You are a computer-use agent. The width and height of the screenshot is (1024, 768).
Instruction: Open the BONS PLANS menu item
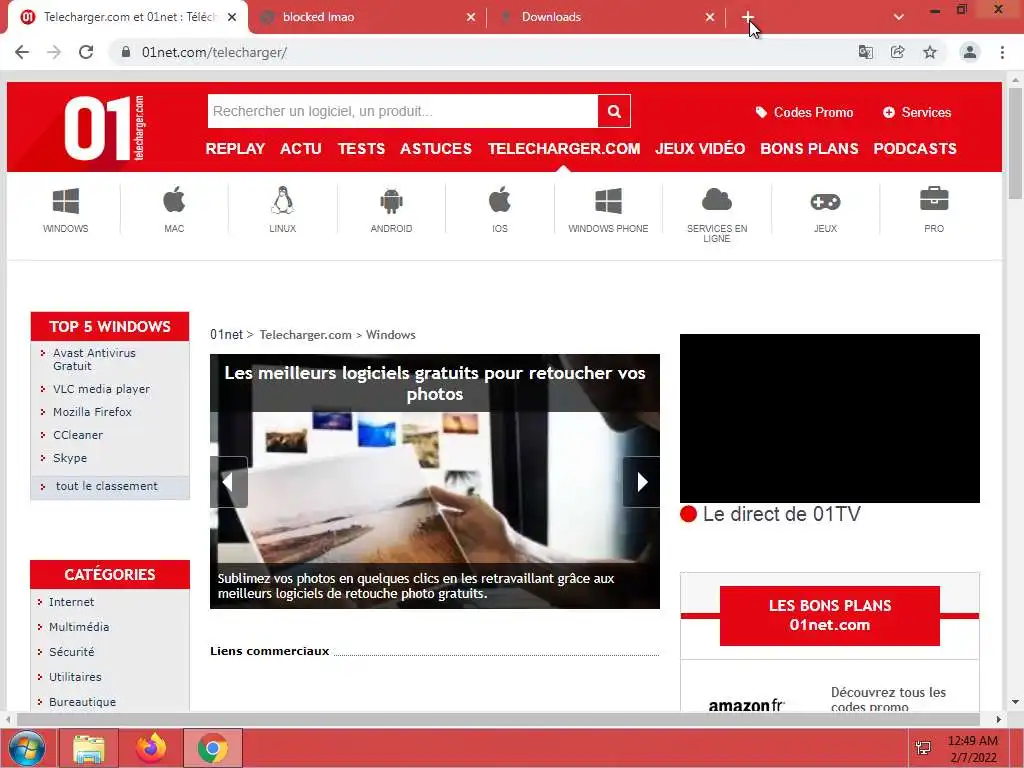pyautogui.click(x=809, y=149)
